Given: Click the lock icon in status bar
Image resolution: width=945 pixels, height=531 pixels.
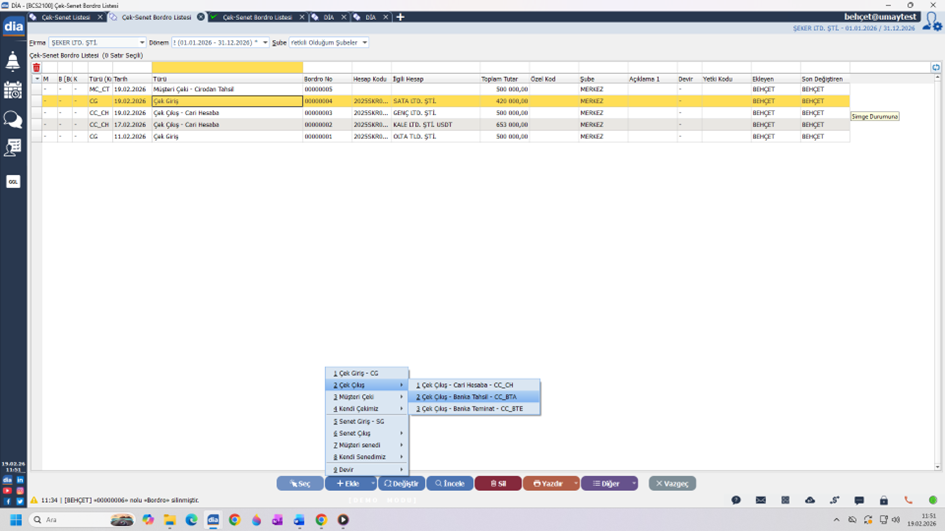Looking at the screenshot, I should tap(883, 500).
